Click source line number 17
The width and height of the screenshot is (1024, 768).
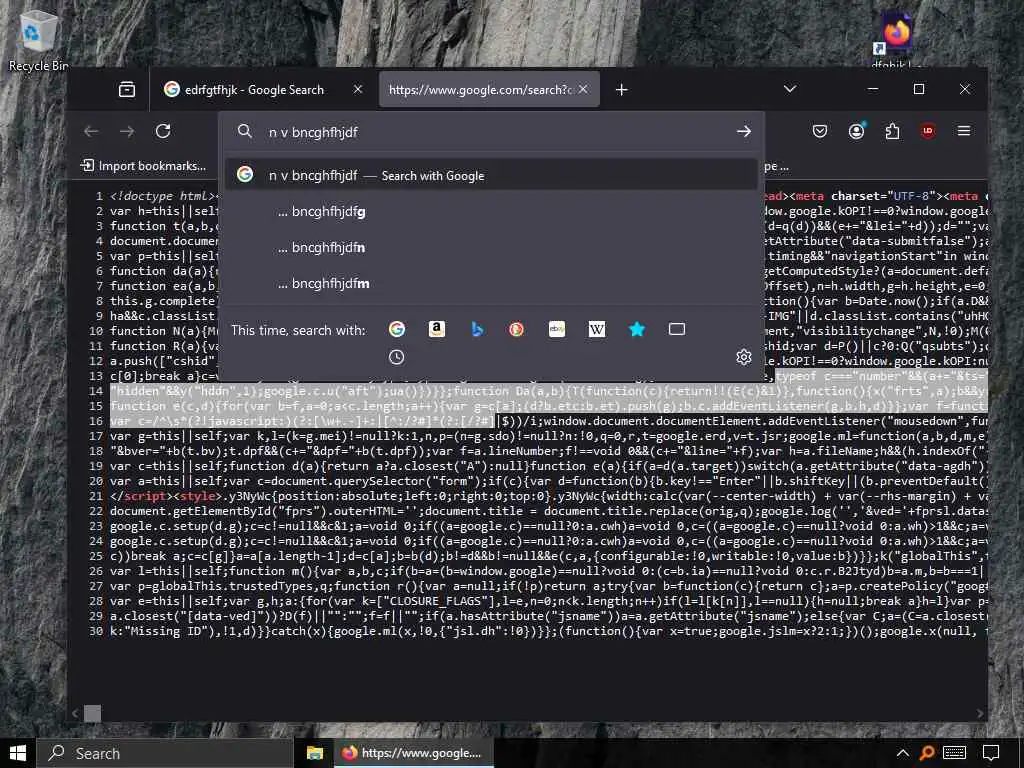click(x=96, y=436)
